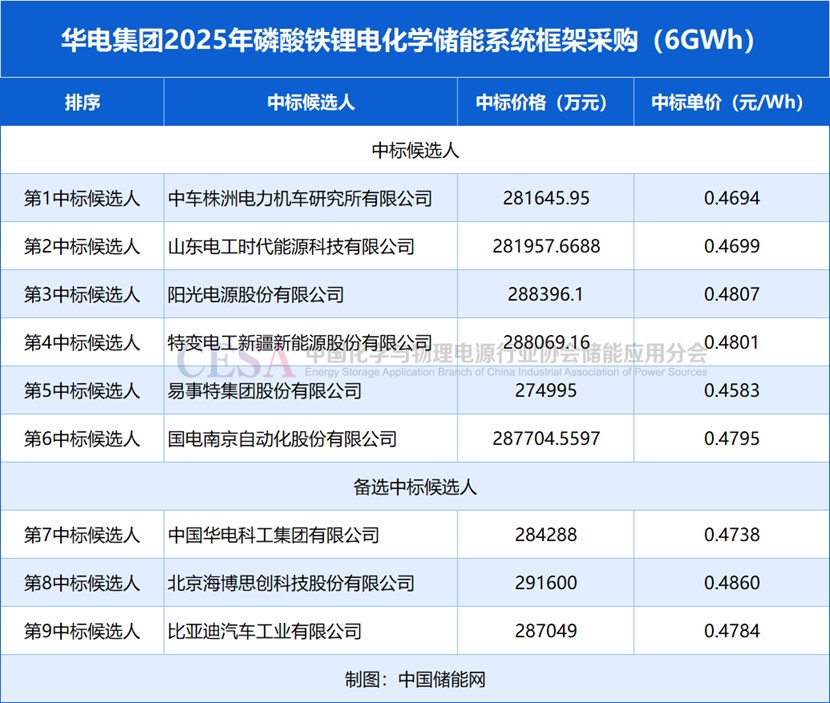Select the price cell 291600
The width and height of the screenshot is (830, 703).
[x=546, y=583]
